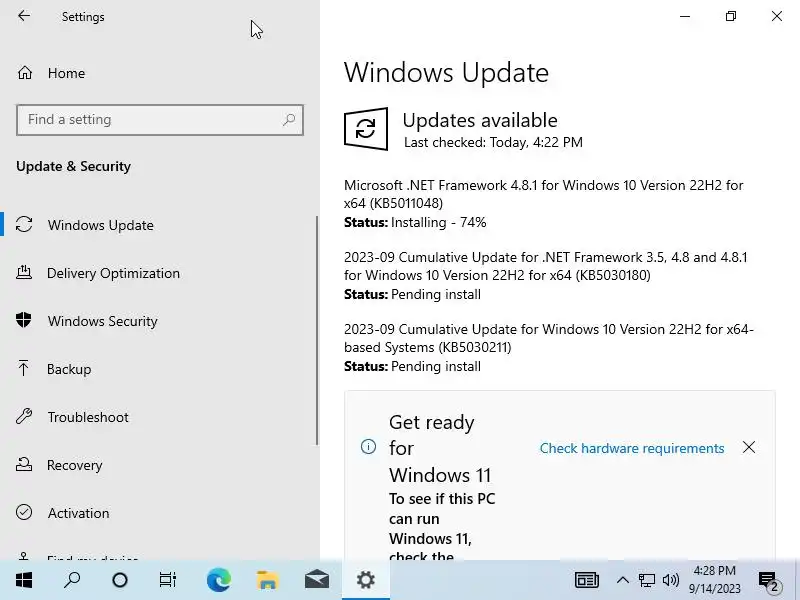This screenshot has height=600, width=800.
Task: Click the magnifier icon in the search box
Action: [289, 120]
